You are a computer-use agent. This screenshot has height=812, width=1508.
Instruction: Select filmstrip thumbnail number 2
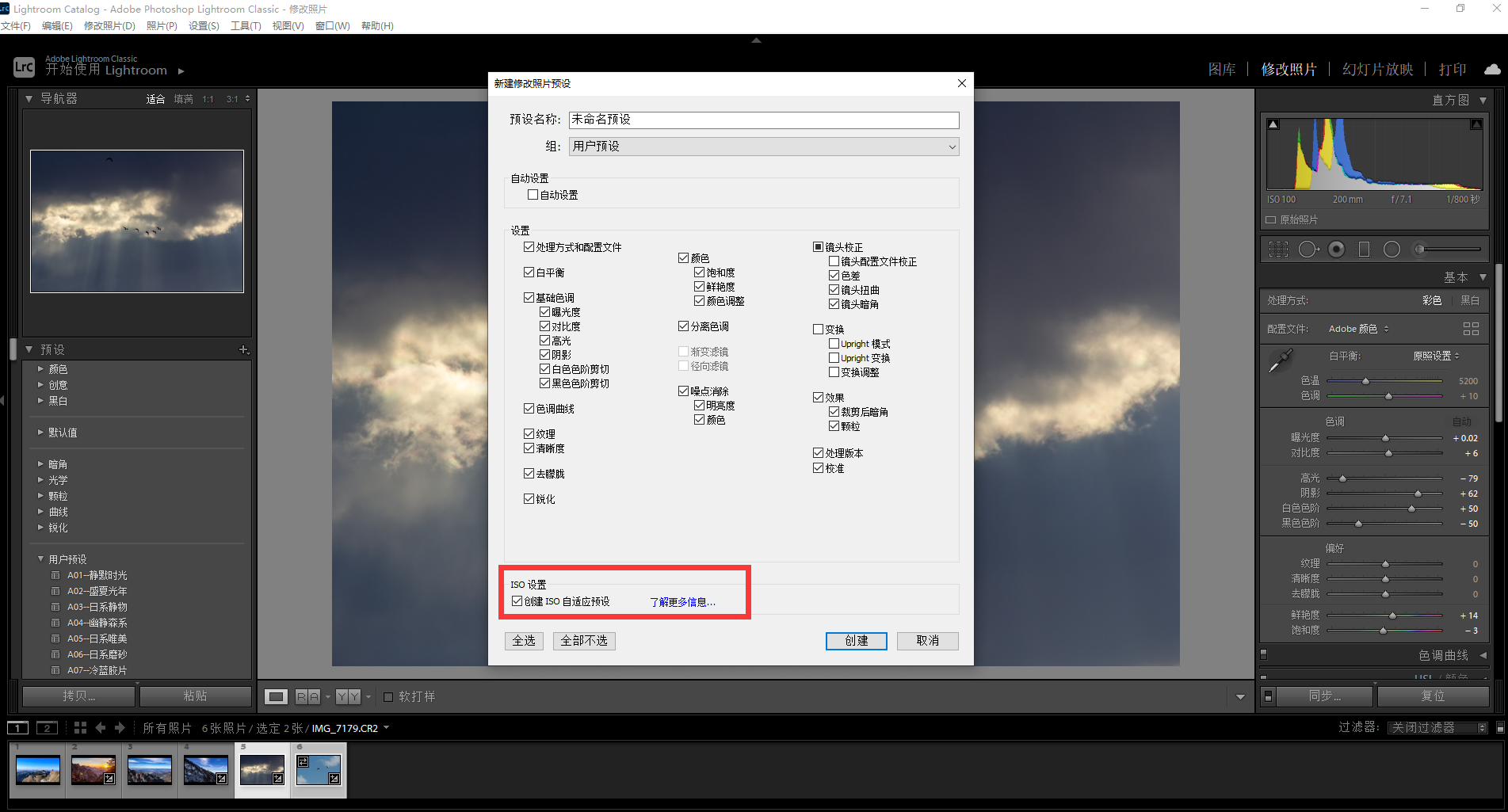coord(94,769)
